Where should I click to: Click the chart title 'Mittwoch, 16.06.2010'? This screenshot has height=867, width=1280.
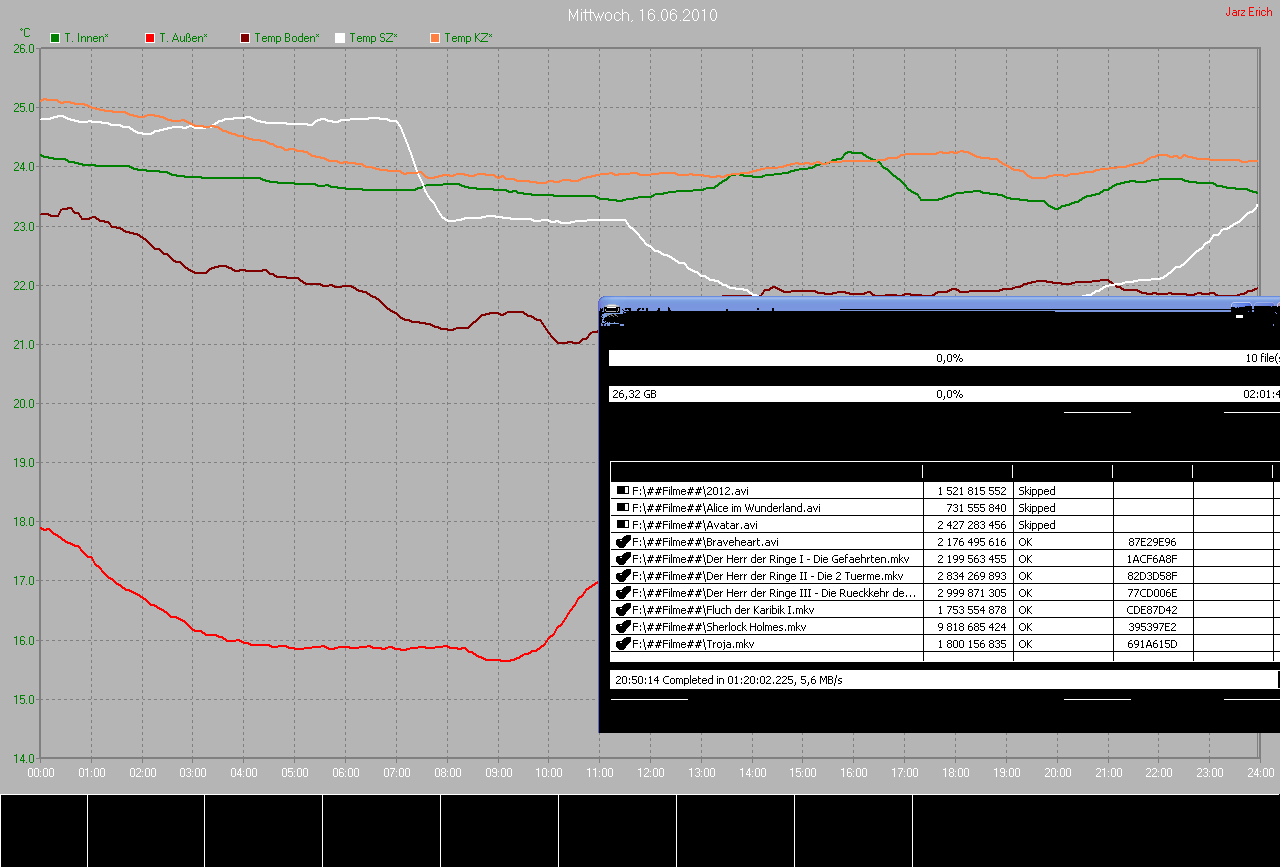tap(642, 15)
